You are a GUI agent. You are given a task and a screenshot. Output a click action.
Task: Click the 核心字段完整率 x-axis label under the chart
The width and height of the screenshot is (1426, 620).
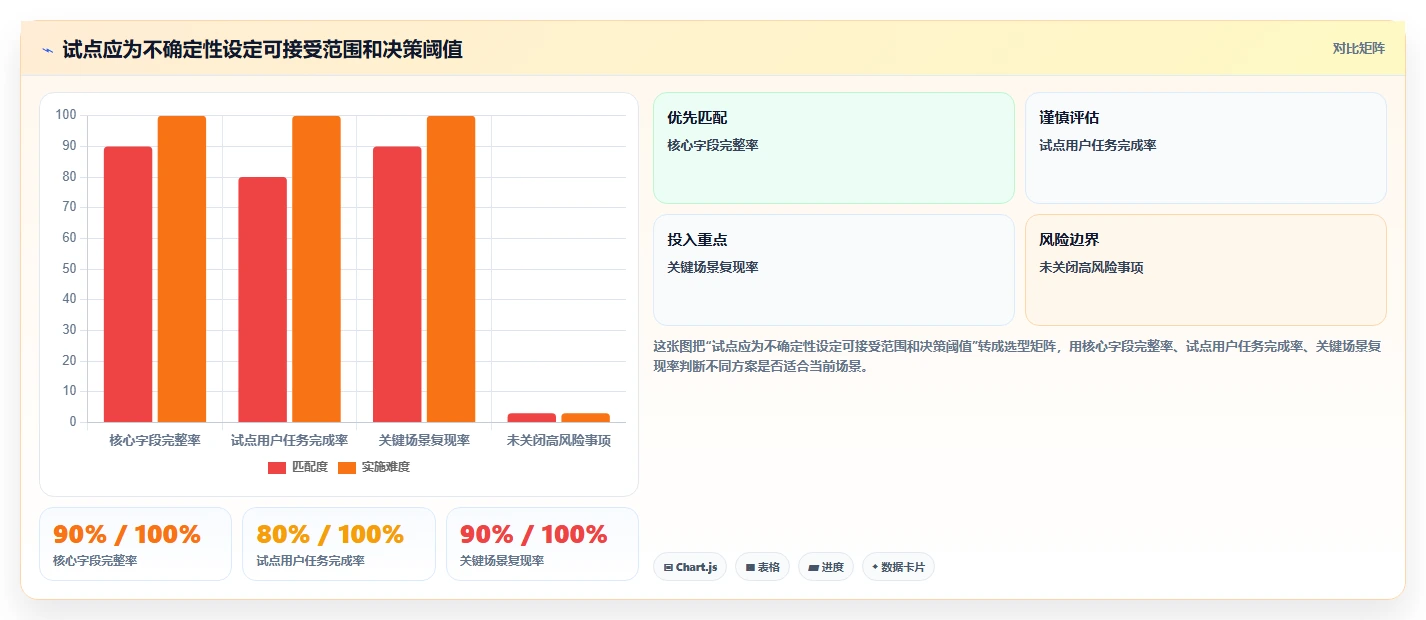pyautogui.click(x=155, y=440)
